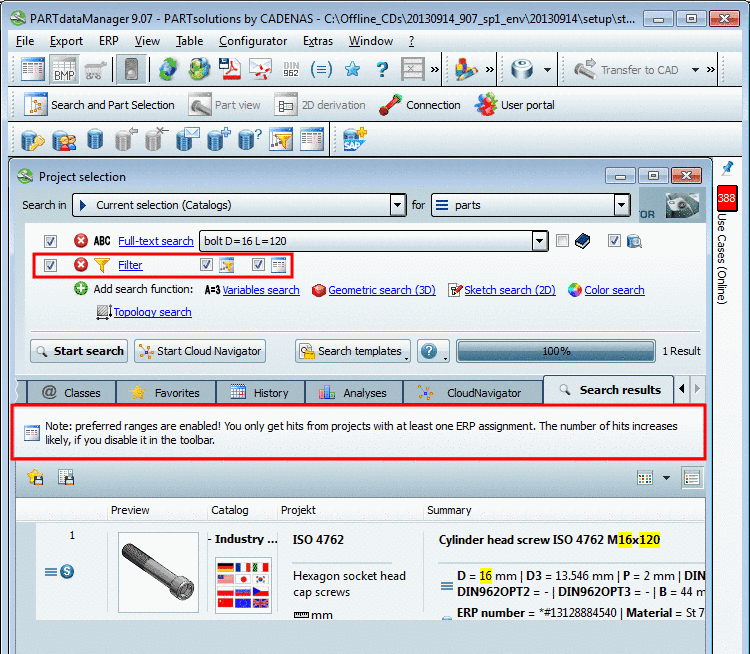Open the File menu
Image resolution: width=750 pixels, height=654 pixels.
pyautogui.click(x=25, y=41)
